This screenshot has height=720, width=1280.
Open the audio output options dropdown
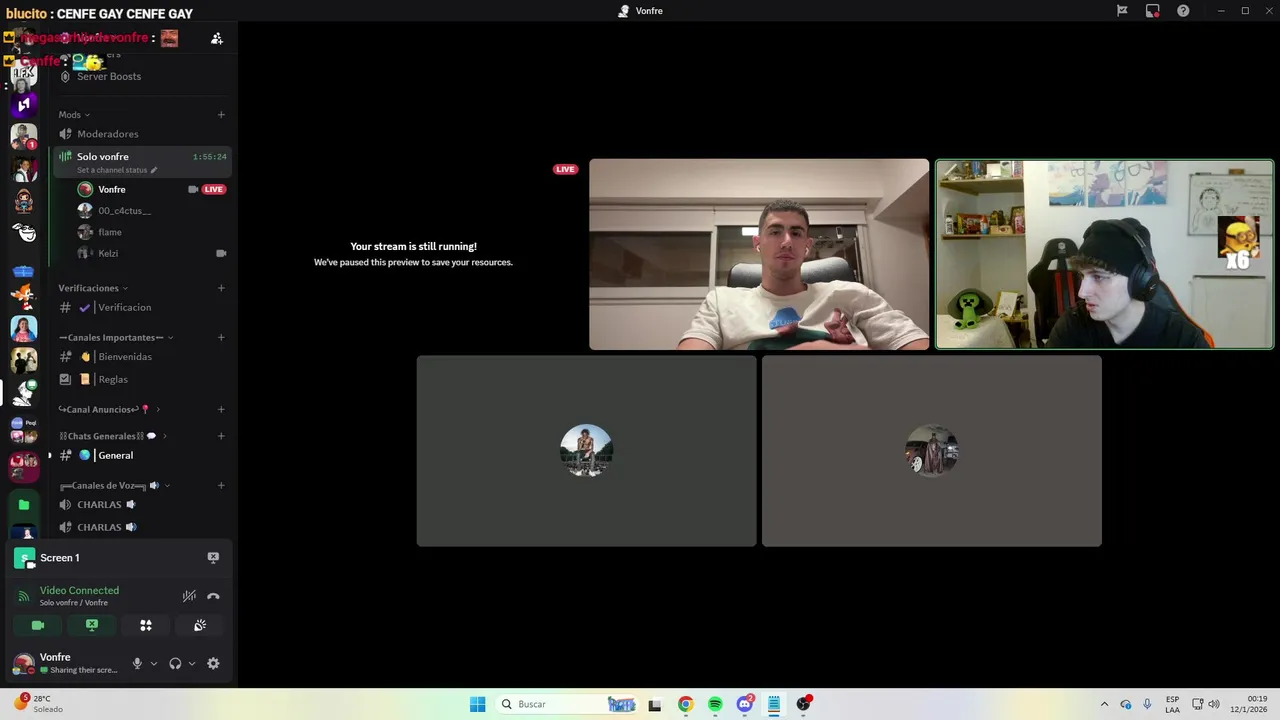point(191,663)
